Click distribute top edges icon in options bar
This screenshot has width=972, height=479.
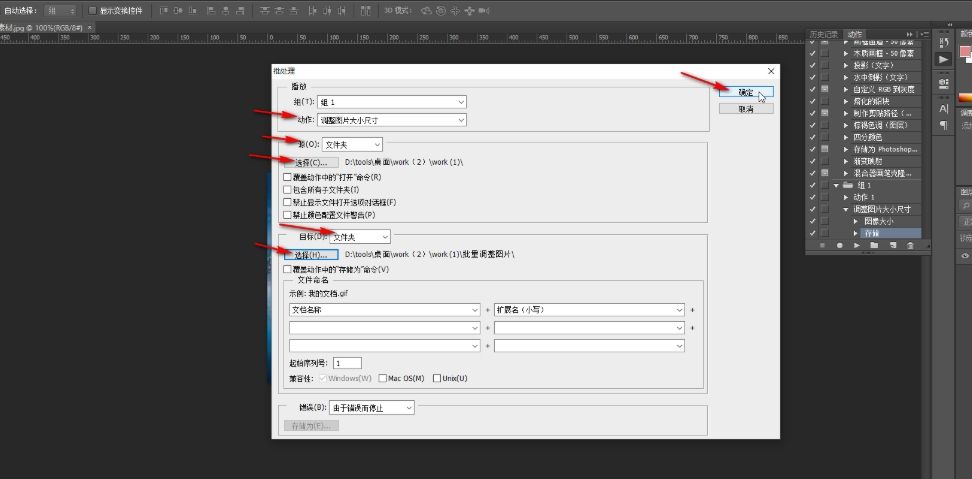pyautogui.click(x=265, y=11)
